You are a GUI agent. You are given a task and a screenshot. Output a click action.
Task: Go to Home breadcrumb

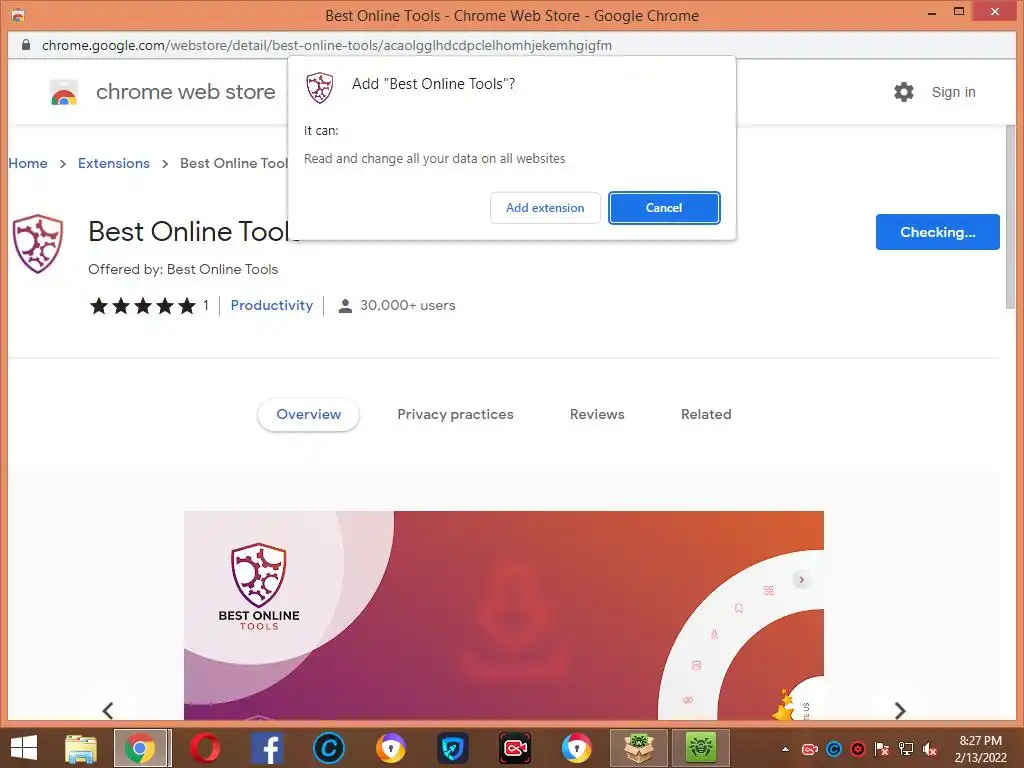(28, 163)
